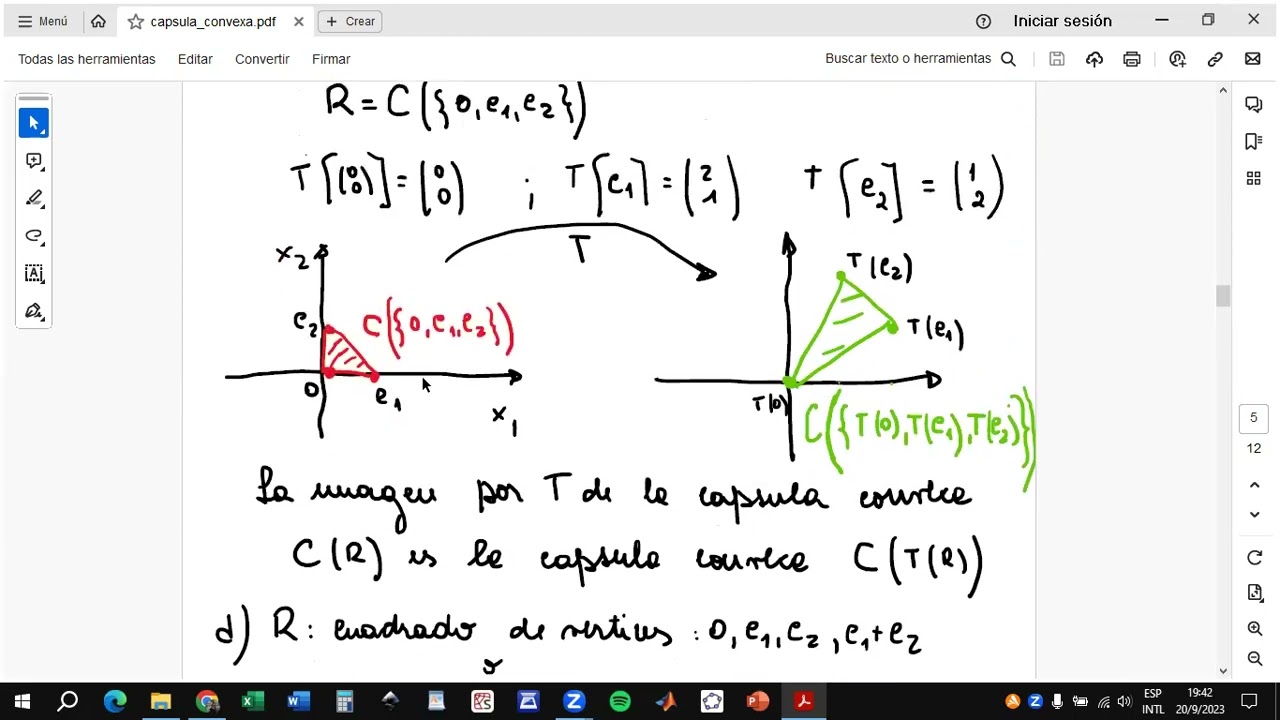Print the document with printer icon
1280x720 pixels.
(x=1132, y=59)
